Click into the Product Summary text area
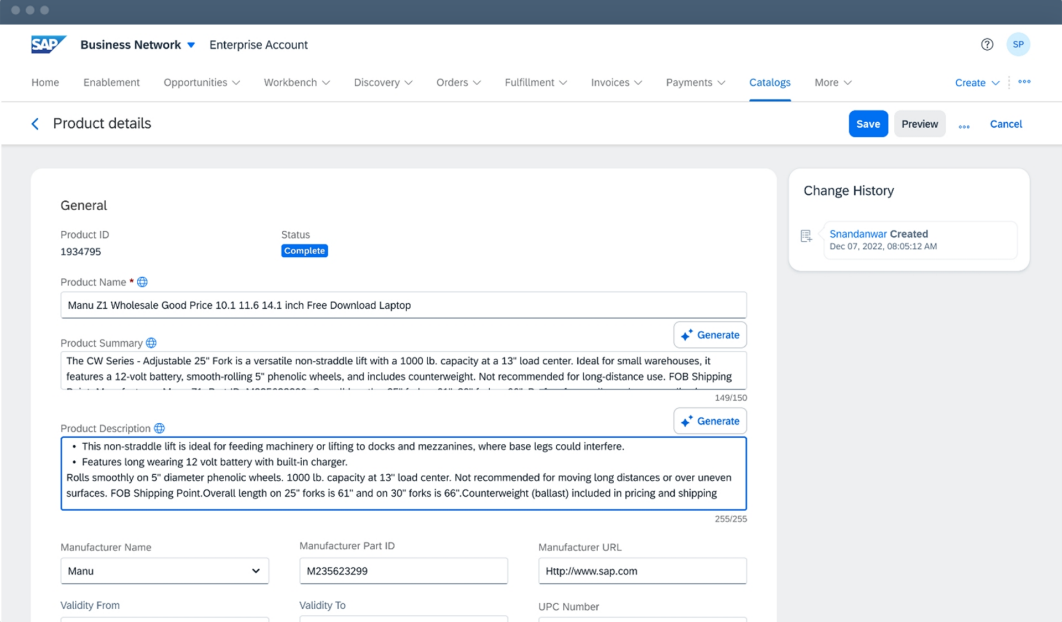The height and width of the screenshot is (622, 1062). pyautogui.click(x=404, y=370)
